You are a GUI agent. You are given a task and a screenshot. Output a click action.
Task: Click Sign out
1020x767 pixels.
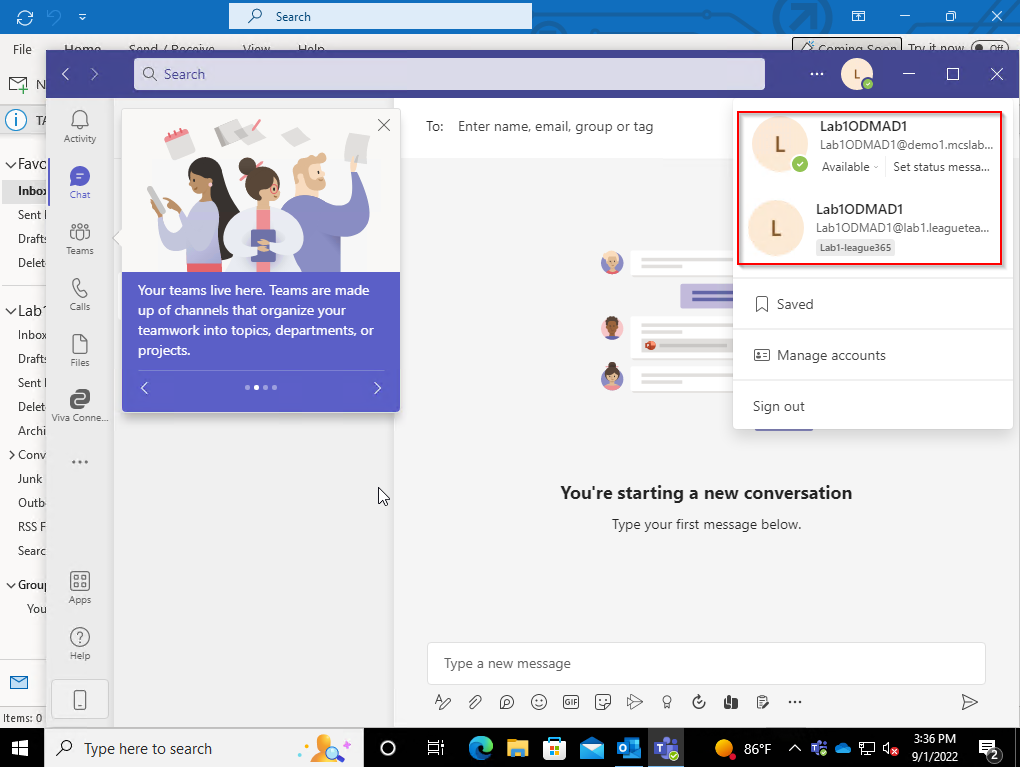(x=779, y=406)
